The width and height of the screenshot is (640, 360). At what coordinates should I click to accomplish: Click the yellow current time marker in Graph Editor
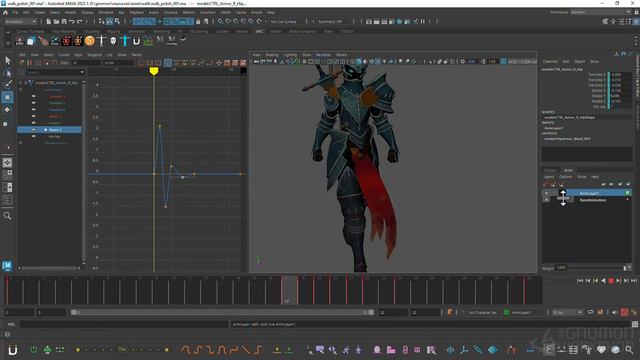153,71
